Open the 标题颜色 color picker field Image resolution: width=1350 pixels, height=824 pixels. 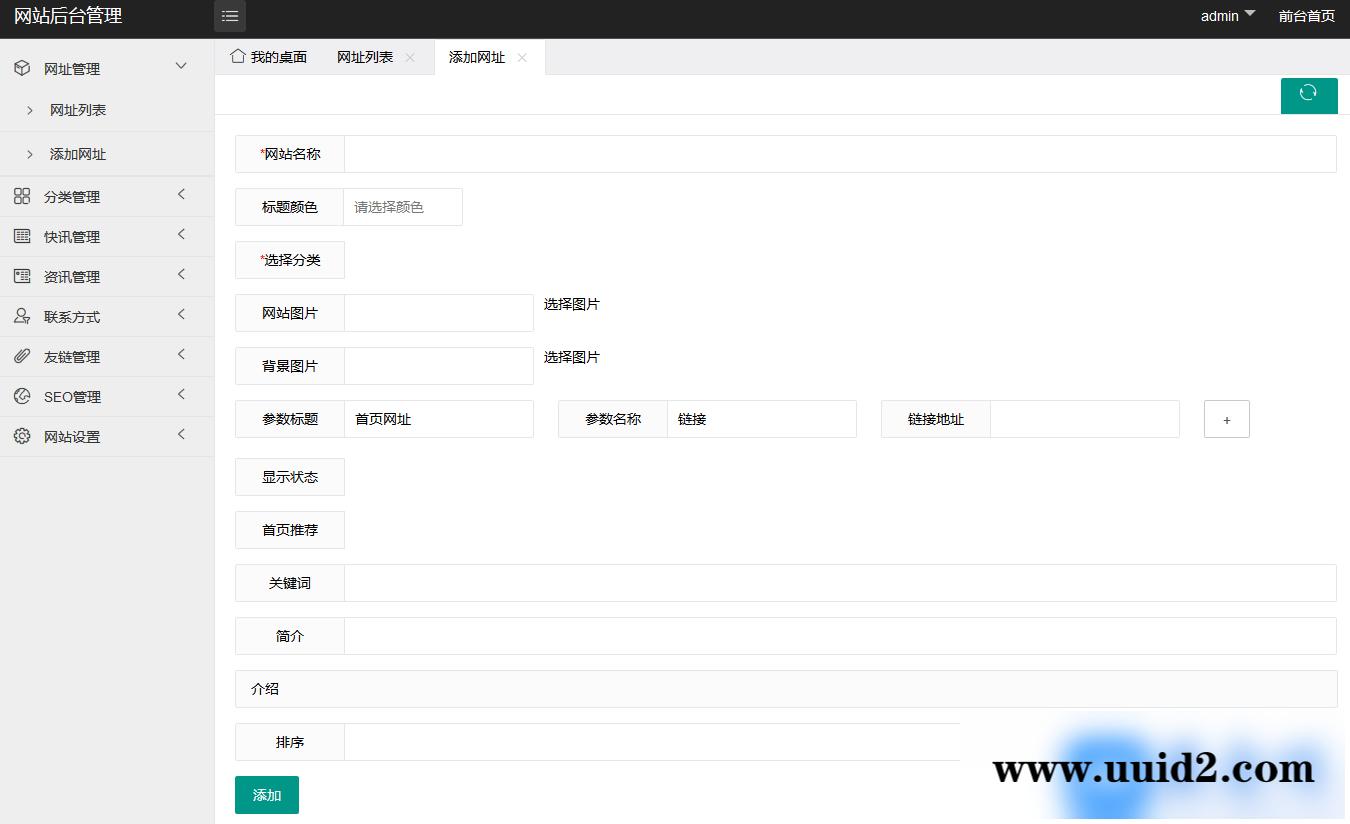pyautogui.click(x=402, y=206)
